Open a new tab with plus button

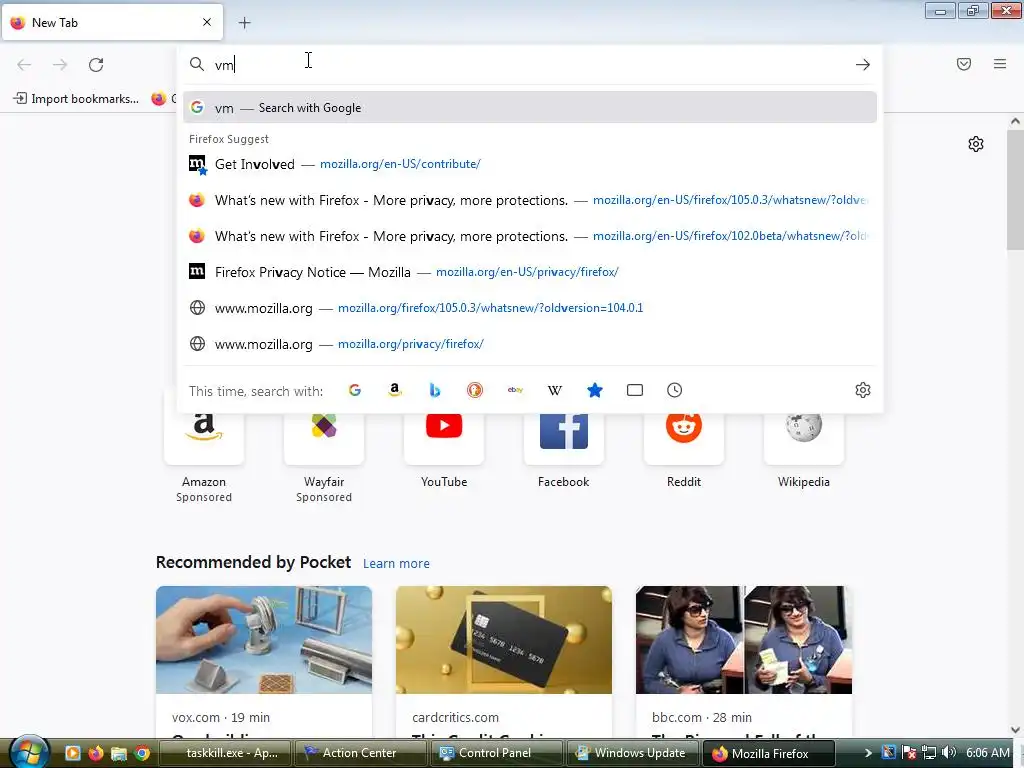(244, 23)
